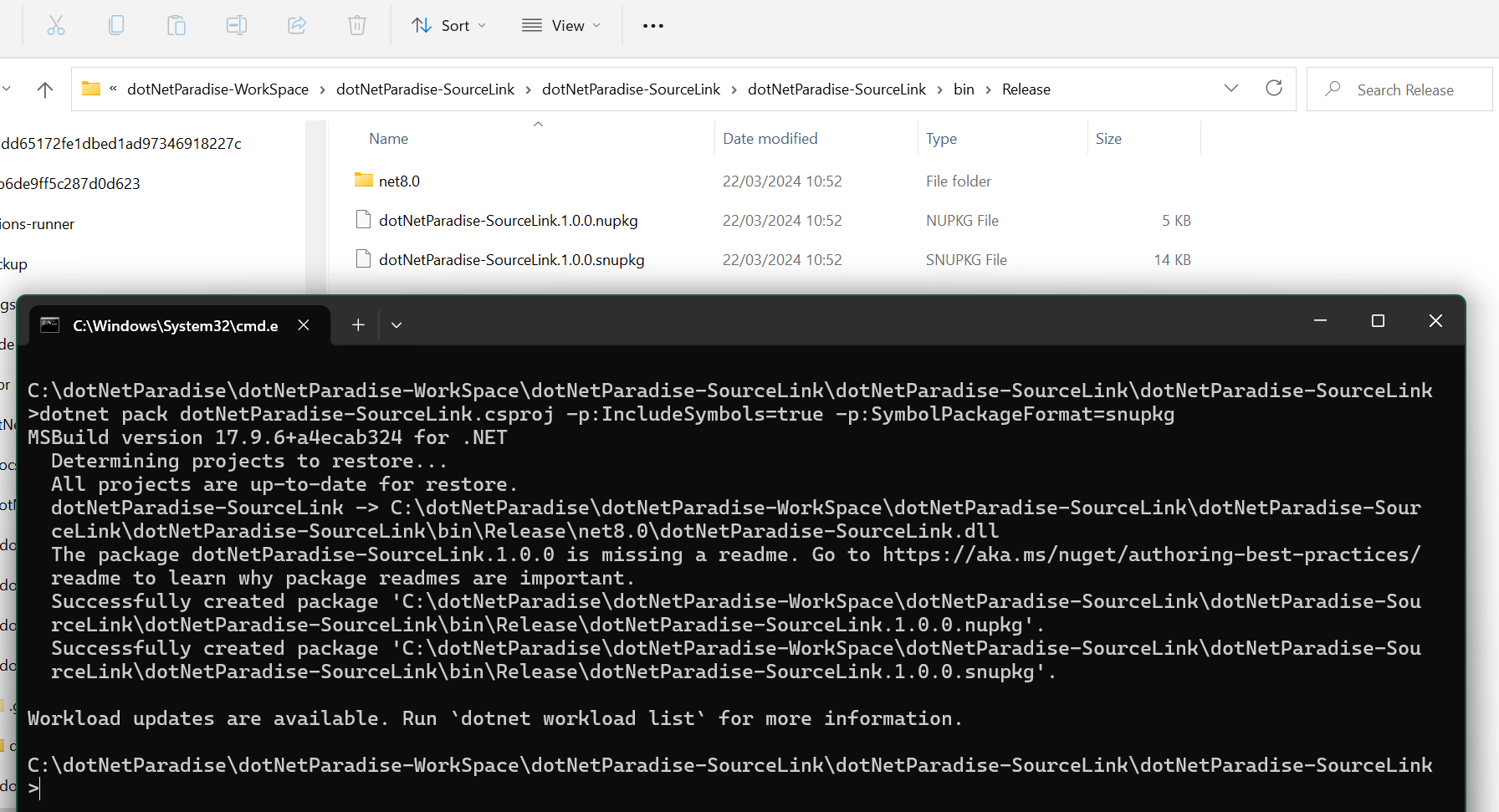The height and width of the screenshot is (812, 1499).
Task: Expand chevron after the bin breadcrumb
Action: point(989,89)
